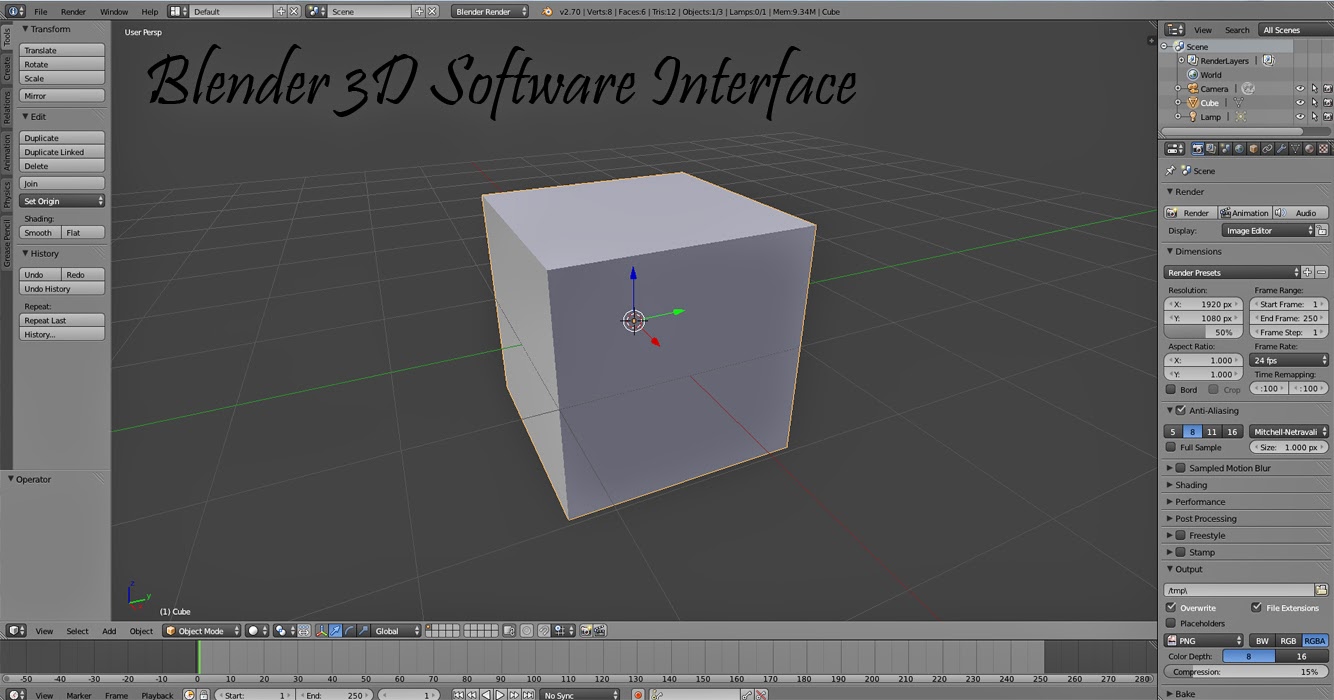
Task: Open the Image Editor display dropdown
Action: [1268, 231]
